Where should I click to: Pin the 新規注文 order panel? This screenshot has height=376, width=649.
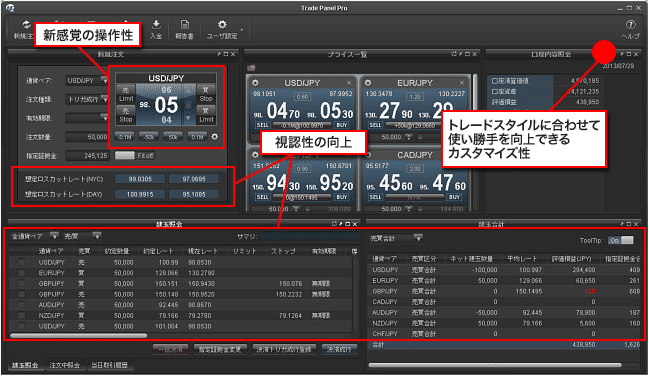(x=219, y=54)
